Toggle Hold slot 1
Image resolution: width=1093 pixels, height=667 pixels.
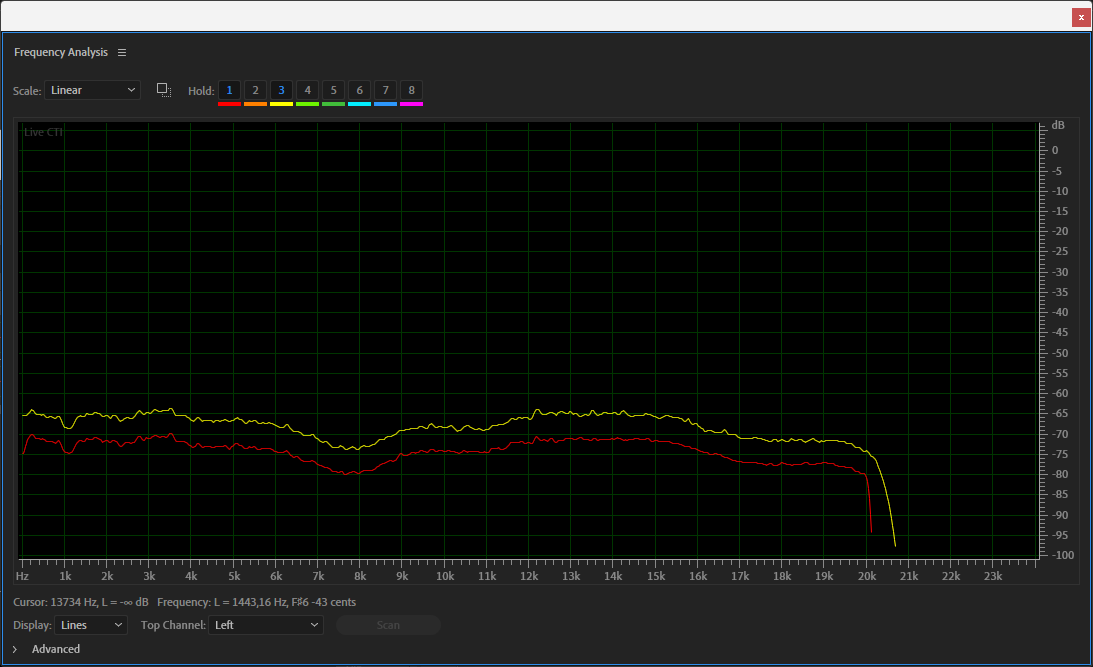(229, 90)
